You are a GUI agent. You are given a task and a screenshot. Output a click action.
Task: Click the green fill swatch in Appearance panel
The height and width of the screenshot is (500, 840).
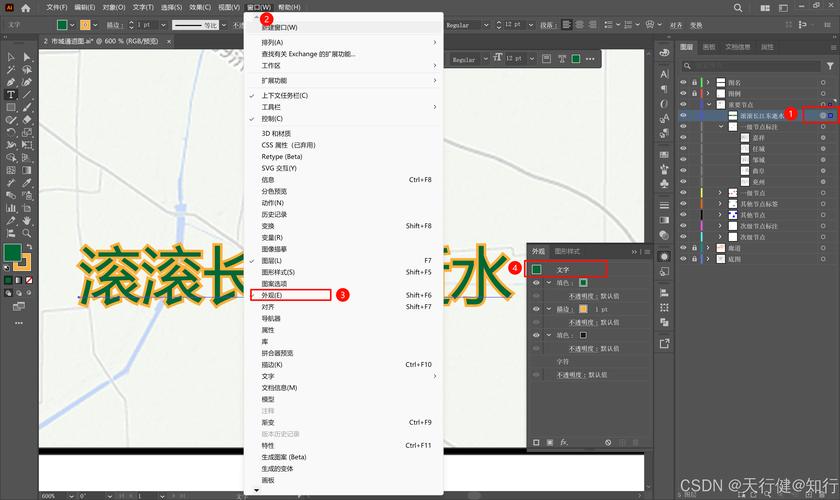583,283
